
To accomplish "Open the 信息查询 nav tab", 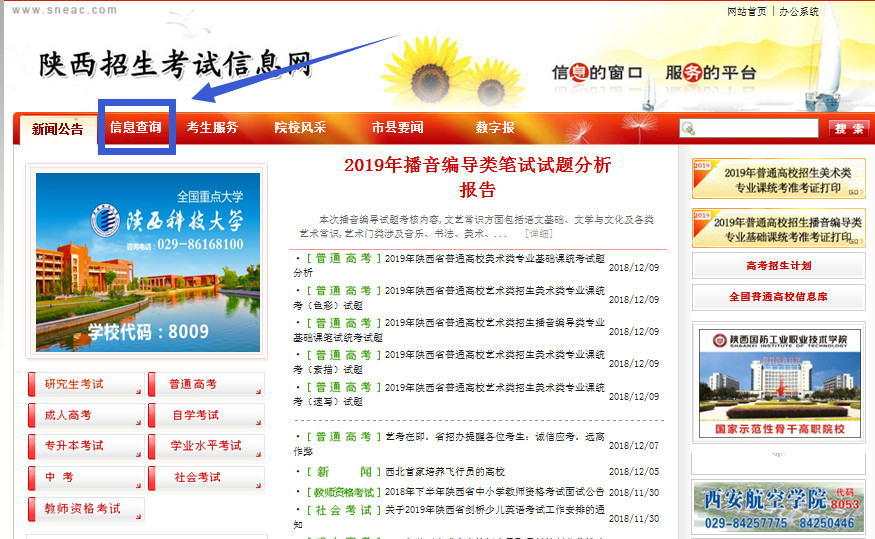I will pyautogui.click(x=136, y=128).
